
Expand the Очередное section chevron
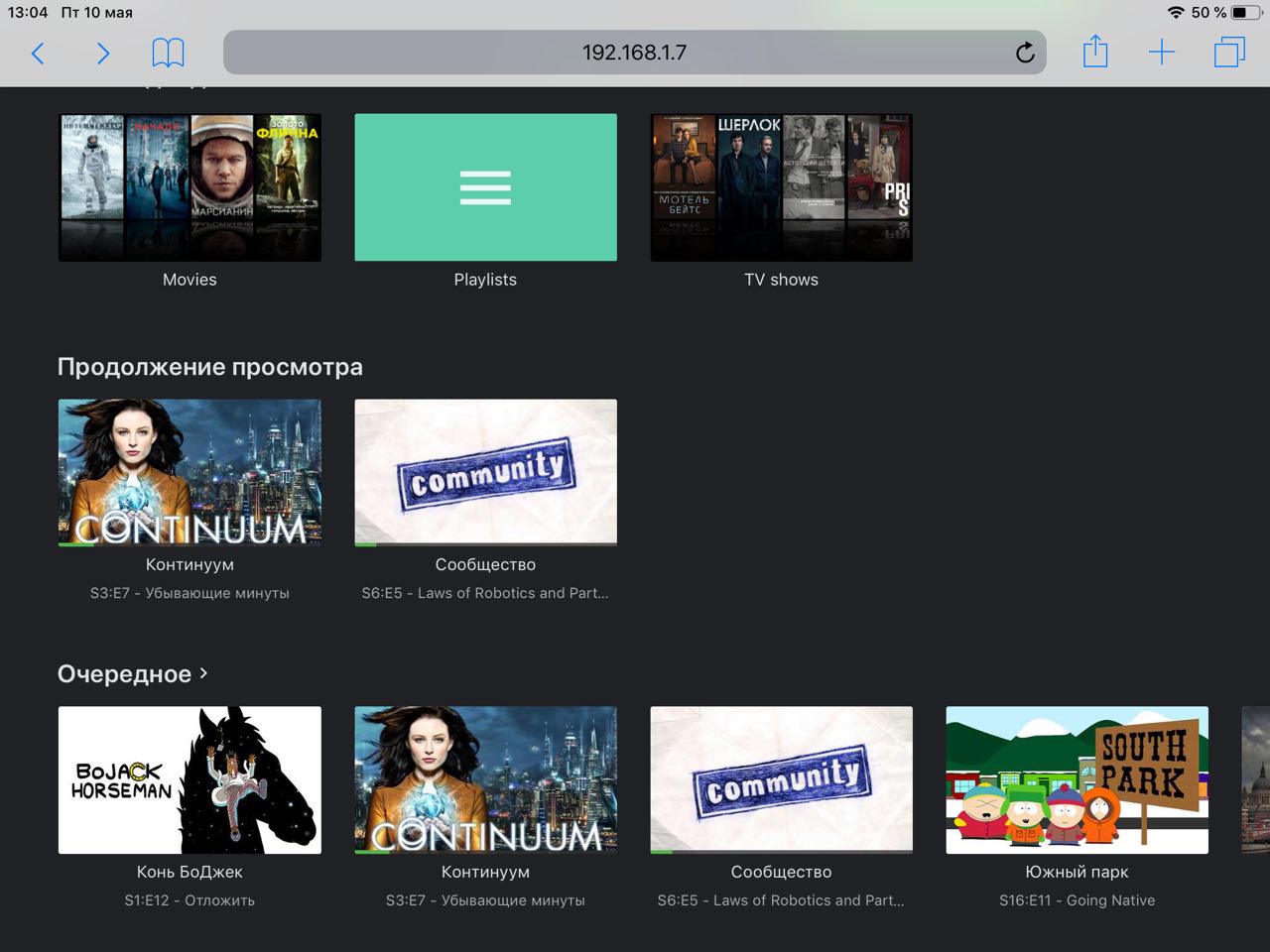point(203,672)
